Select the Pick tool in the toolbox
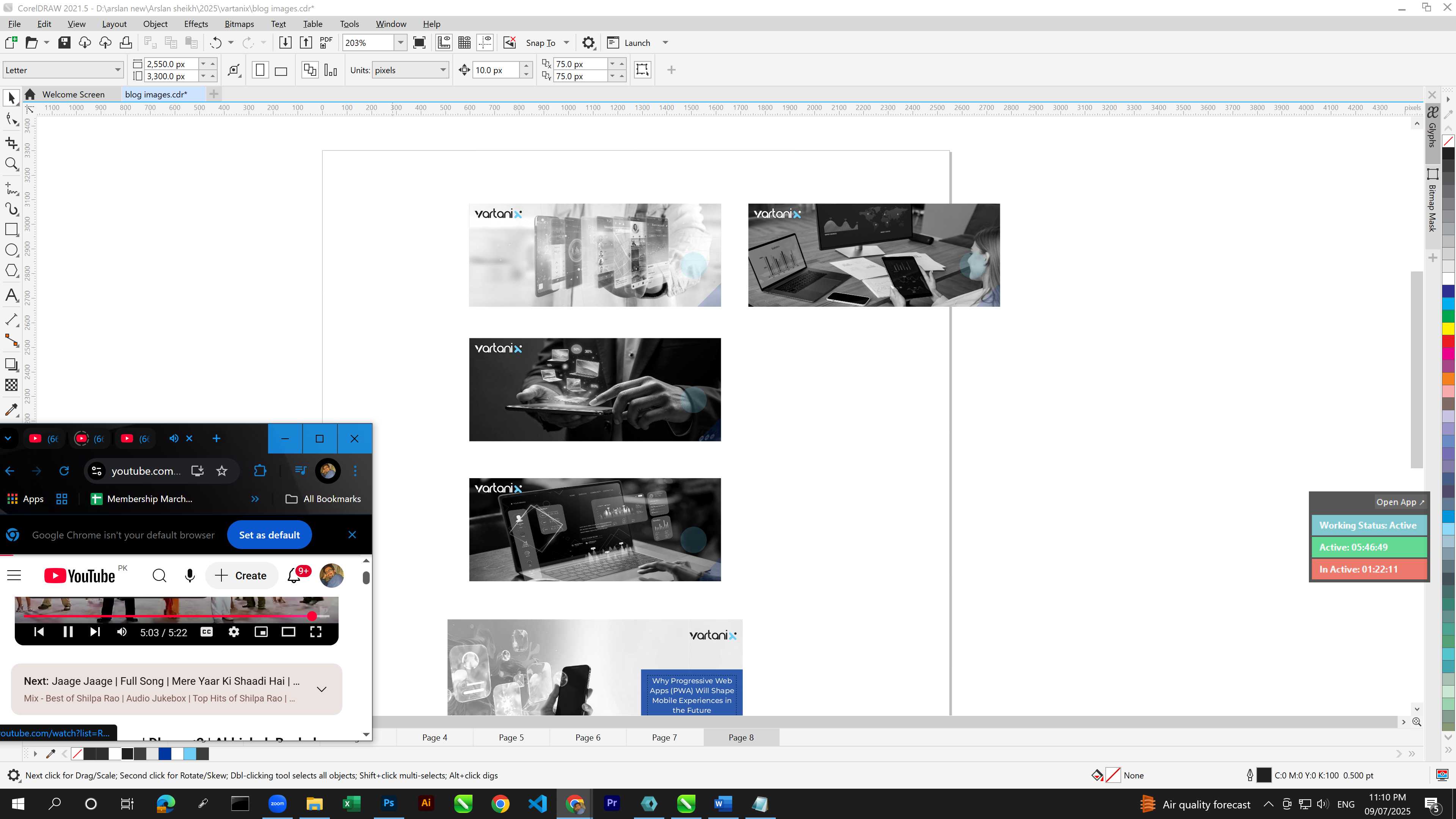 (11, 98)
